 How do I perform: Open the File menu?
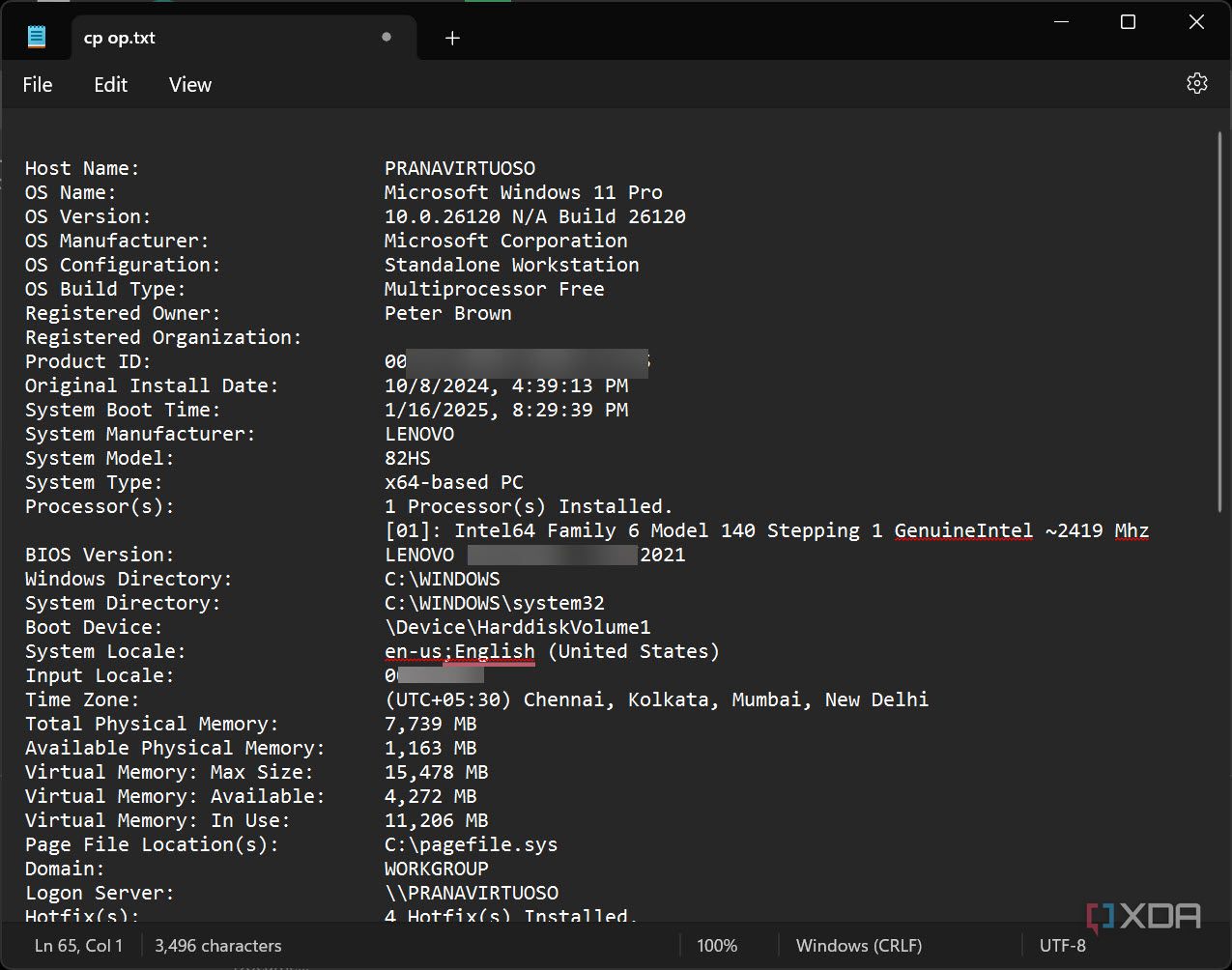click(38, 85)
